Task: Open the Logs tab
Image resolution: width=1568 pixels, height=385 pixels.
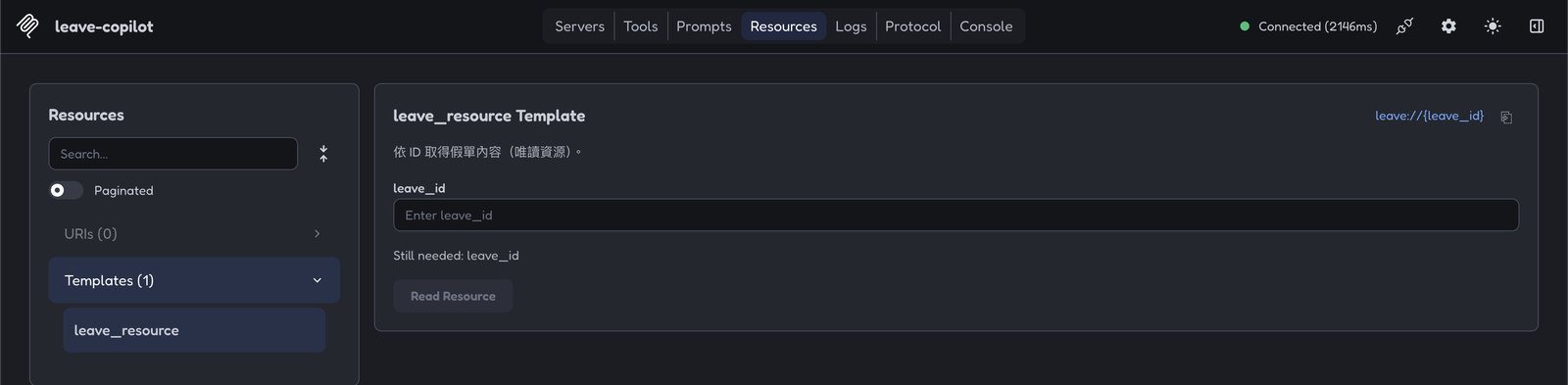Action: tap(851, 26)
